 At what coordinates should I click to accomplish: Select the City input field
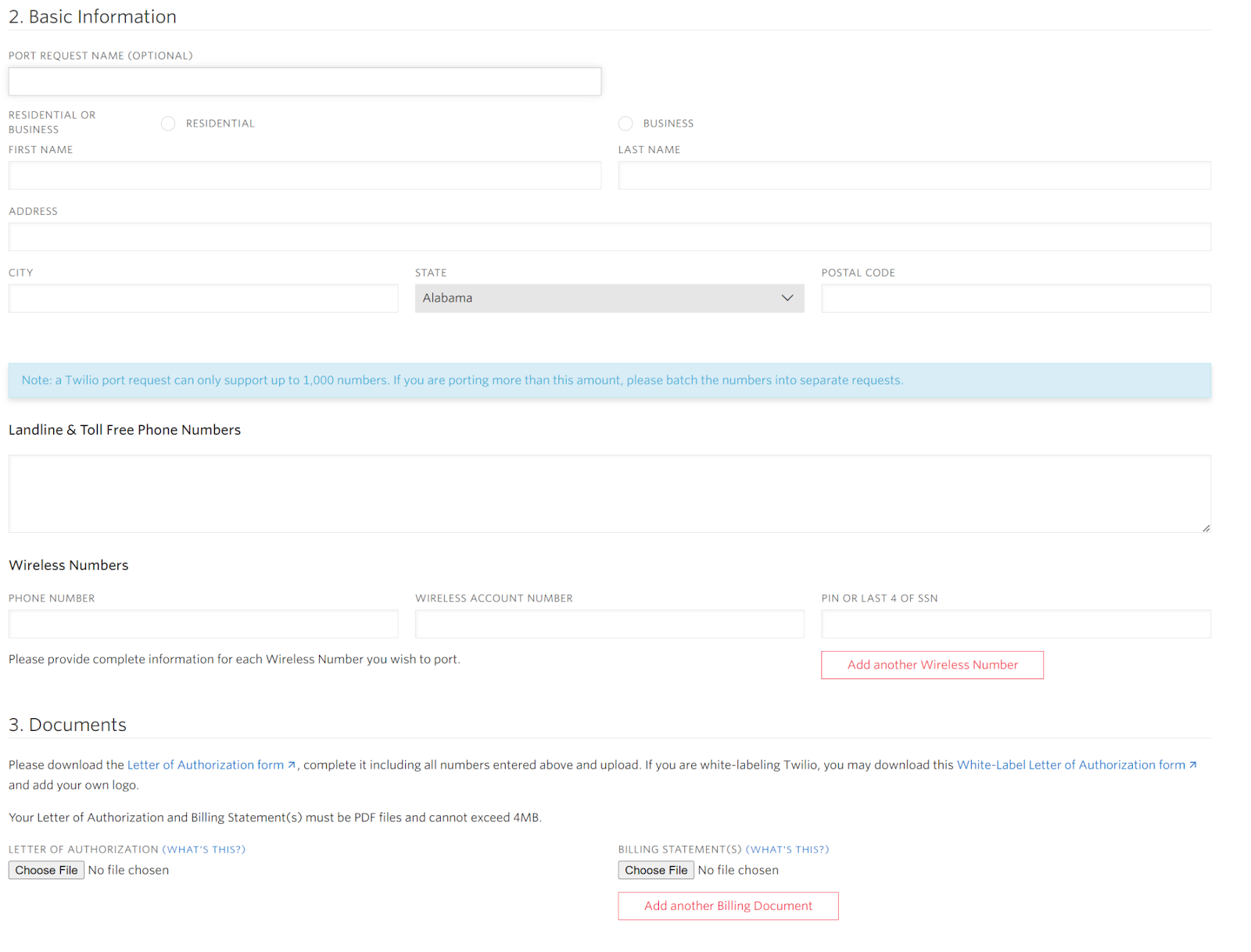(x=203, y=299)
